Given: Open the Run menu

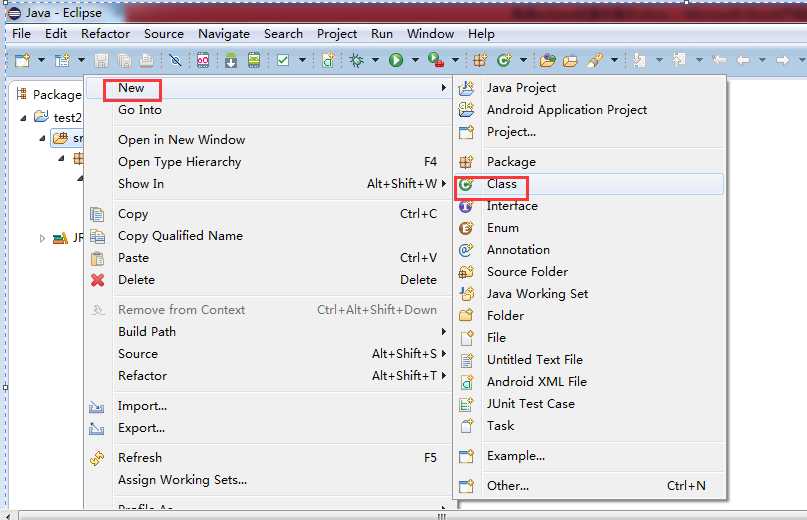Looking at the screenshot, I should tap(382, 33).
